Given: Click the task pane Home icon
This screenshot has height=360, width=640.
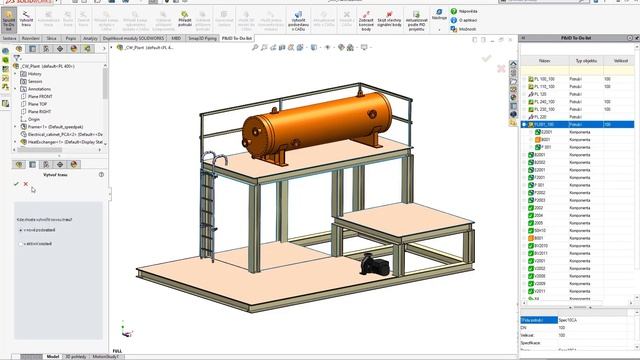Looking at the screenshot, I should [513, 64].
